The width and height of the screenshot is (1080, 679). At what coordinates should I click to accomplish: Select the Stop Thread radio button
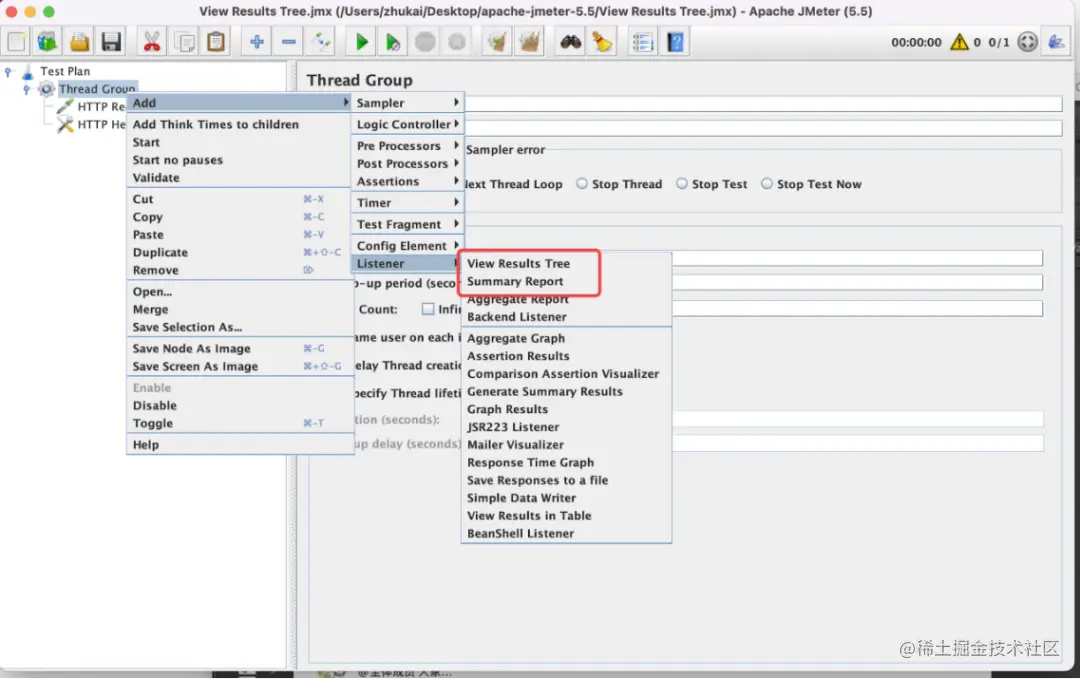pyautogui.click(x=582, y=183)
